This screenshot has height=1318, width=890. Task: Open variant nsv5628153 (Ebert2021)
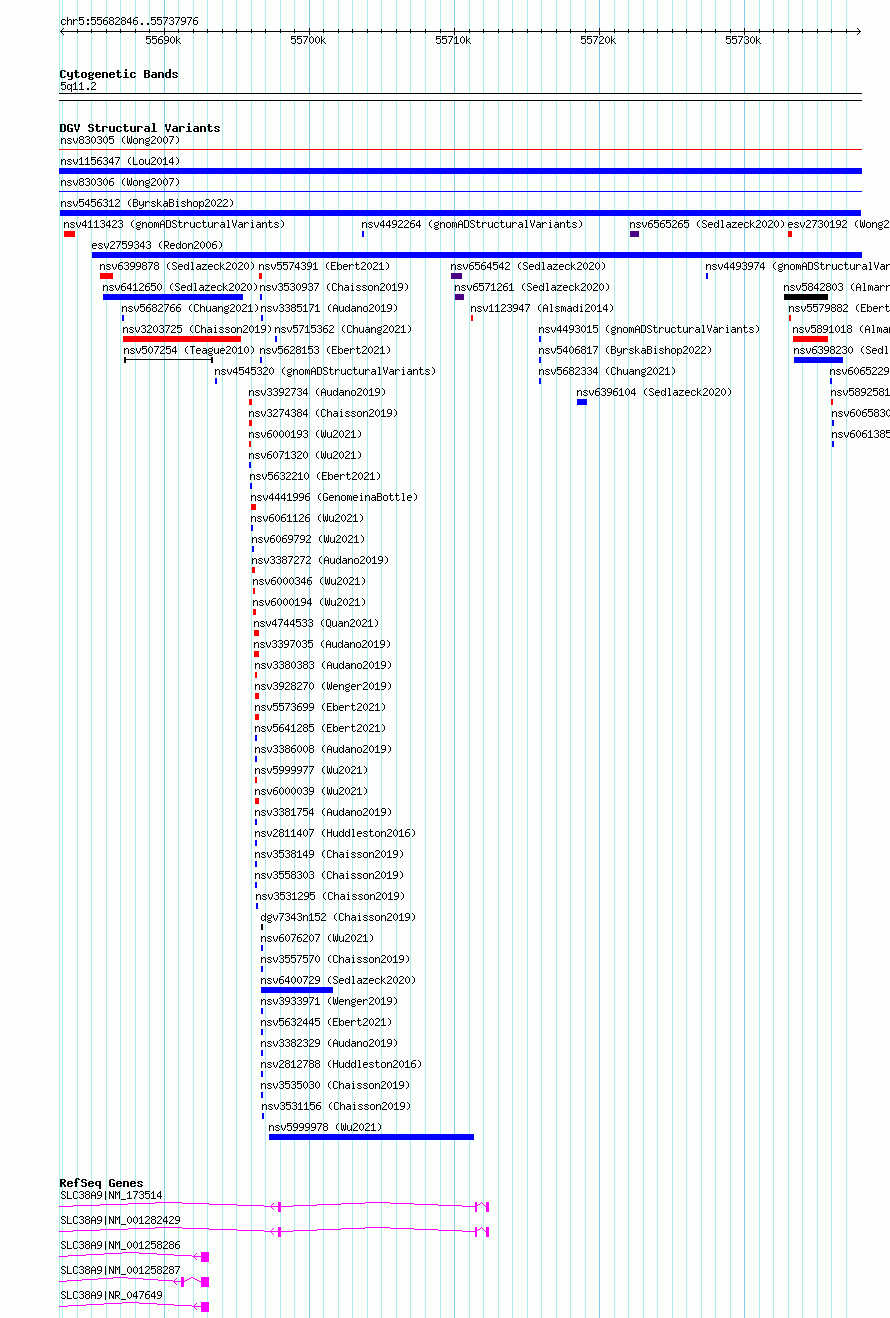coord(325,350)
